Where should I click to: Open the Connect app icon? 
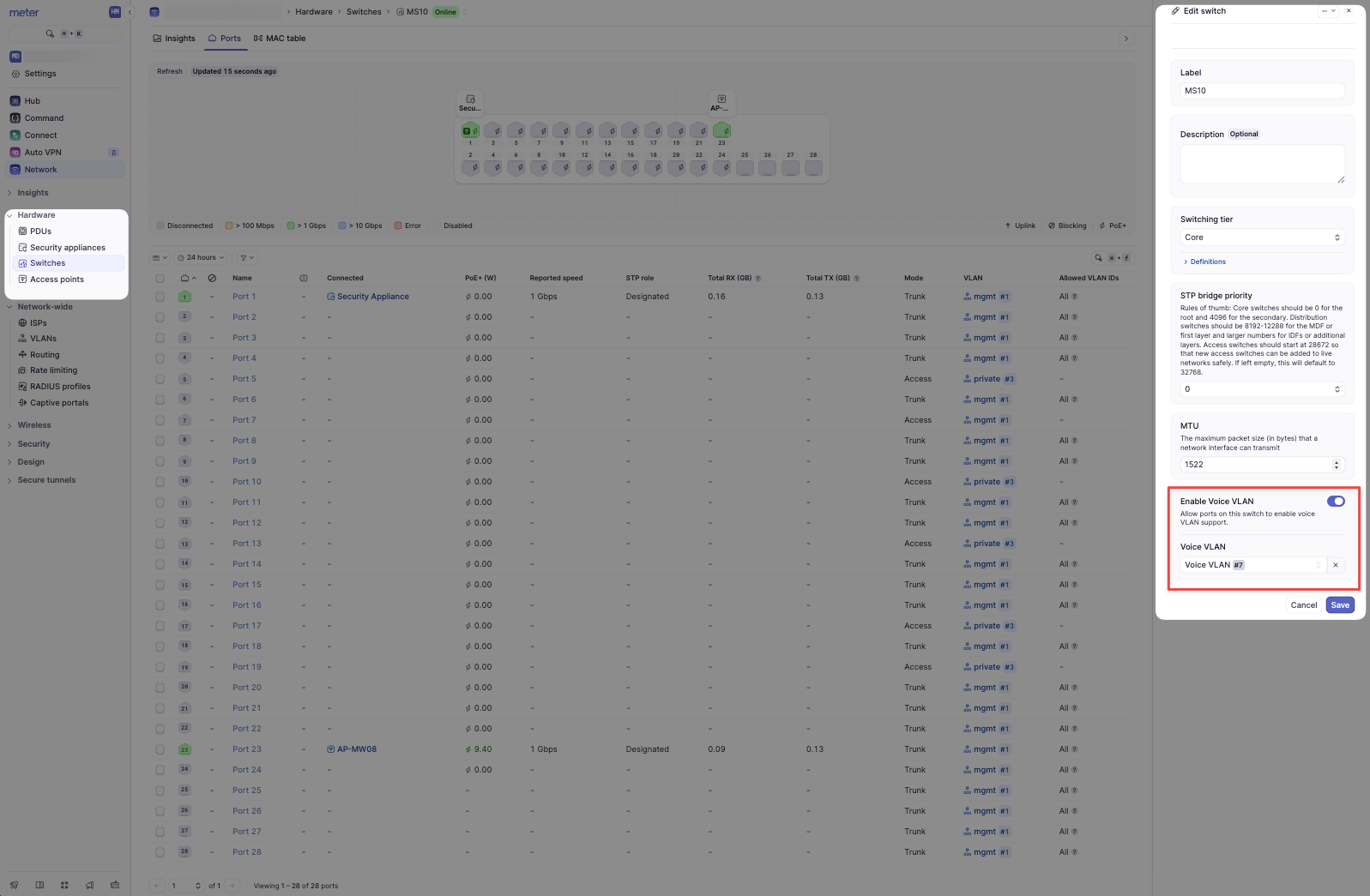click(x=15, y=135)
